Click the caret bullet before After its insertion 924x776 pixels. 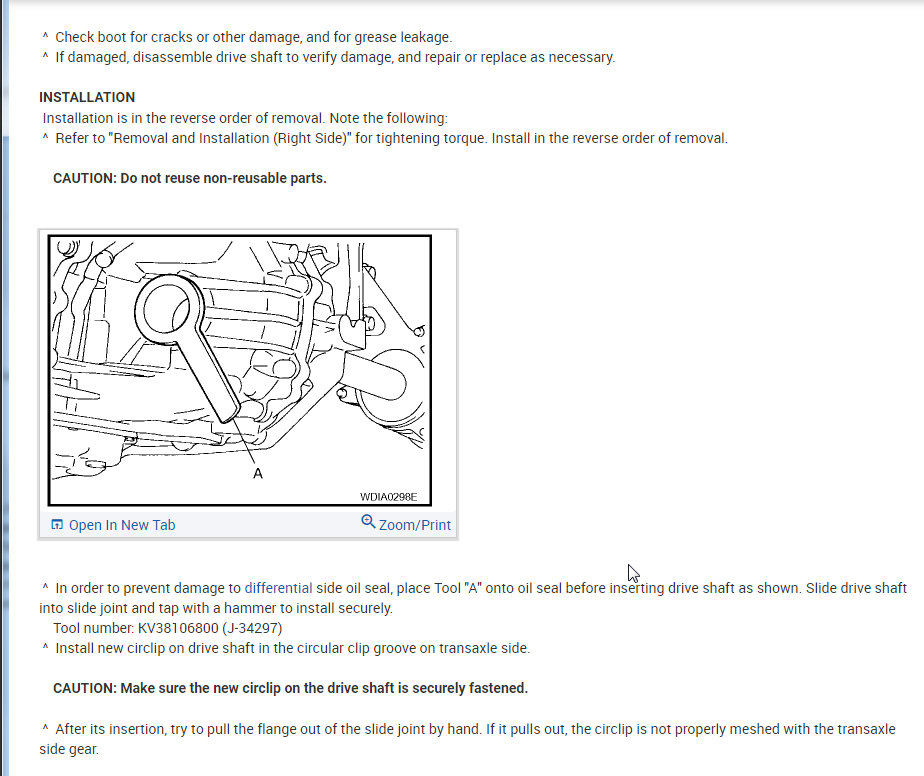click(x=45, y=728)
